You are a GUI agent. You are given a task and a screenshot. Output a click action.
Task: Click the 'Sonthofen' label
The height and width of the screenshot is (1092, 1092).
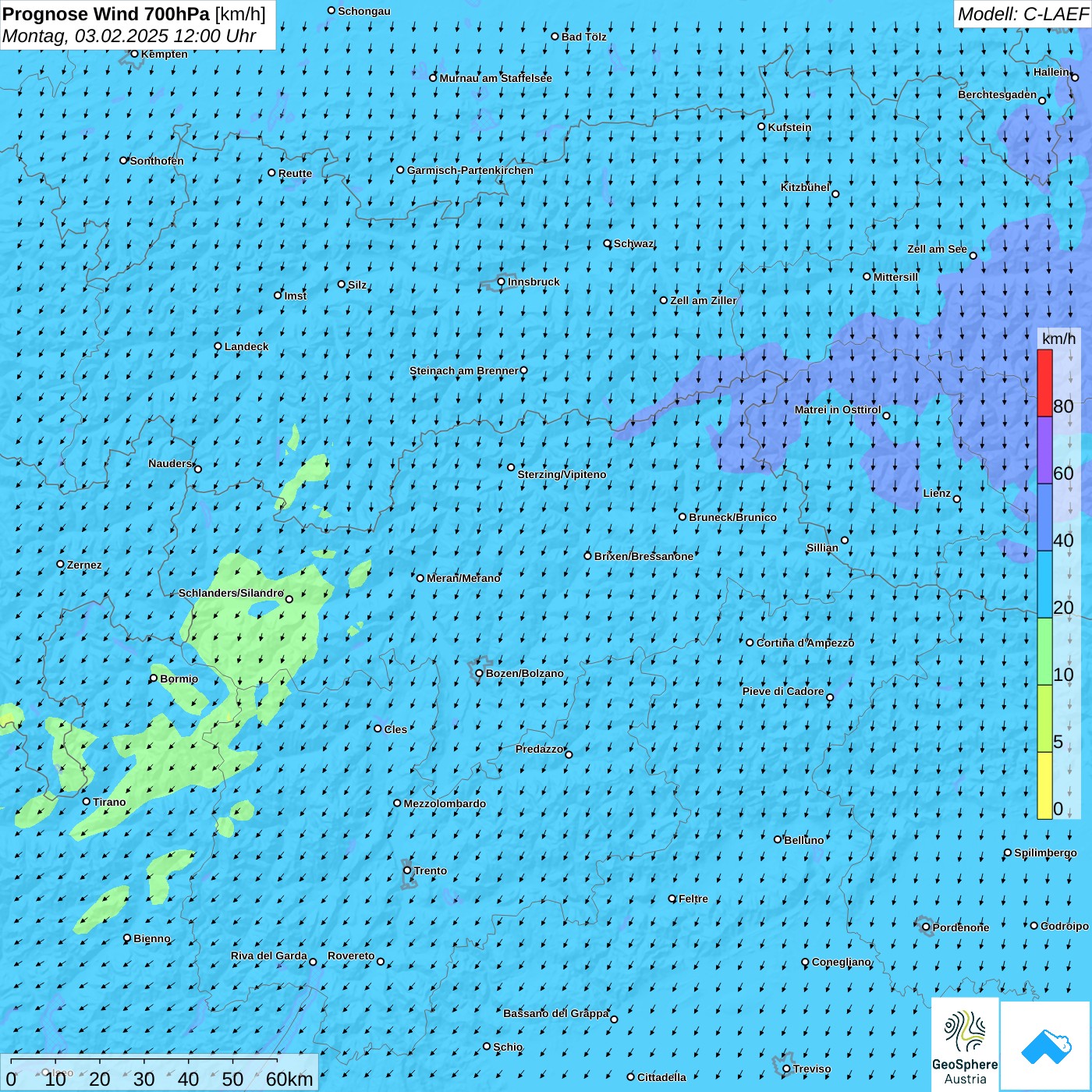pos(157,161)
